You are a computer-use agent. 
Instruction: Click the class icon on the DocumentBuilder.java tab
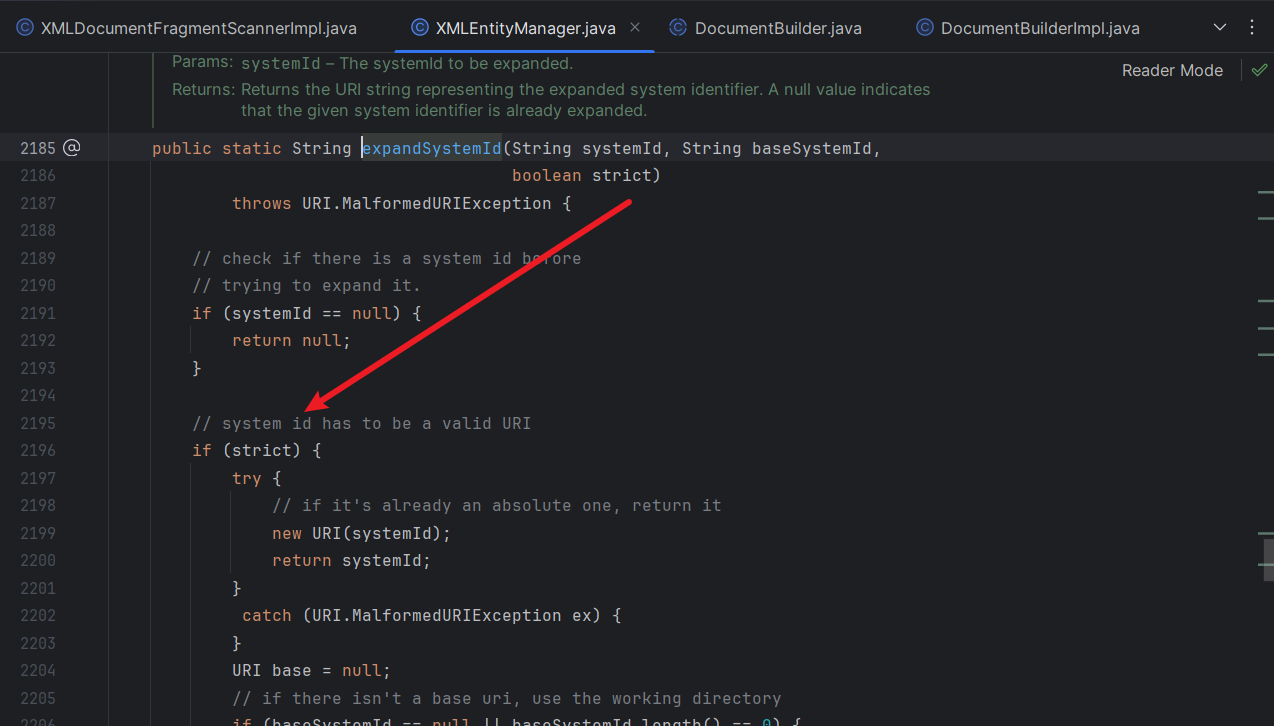(678, 28)
